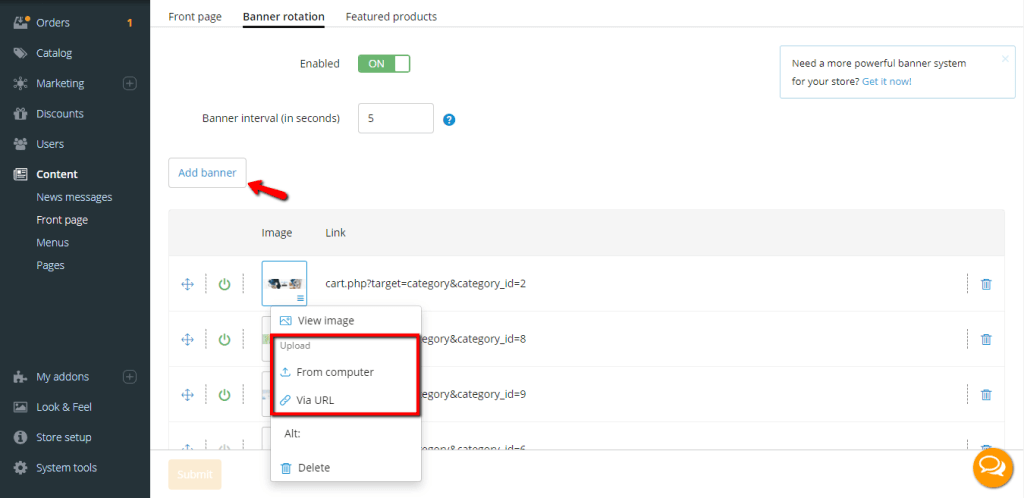
Task: Toggle power switch for category_id=2 banner
Action: pos(225,284)
